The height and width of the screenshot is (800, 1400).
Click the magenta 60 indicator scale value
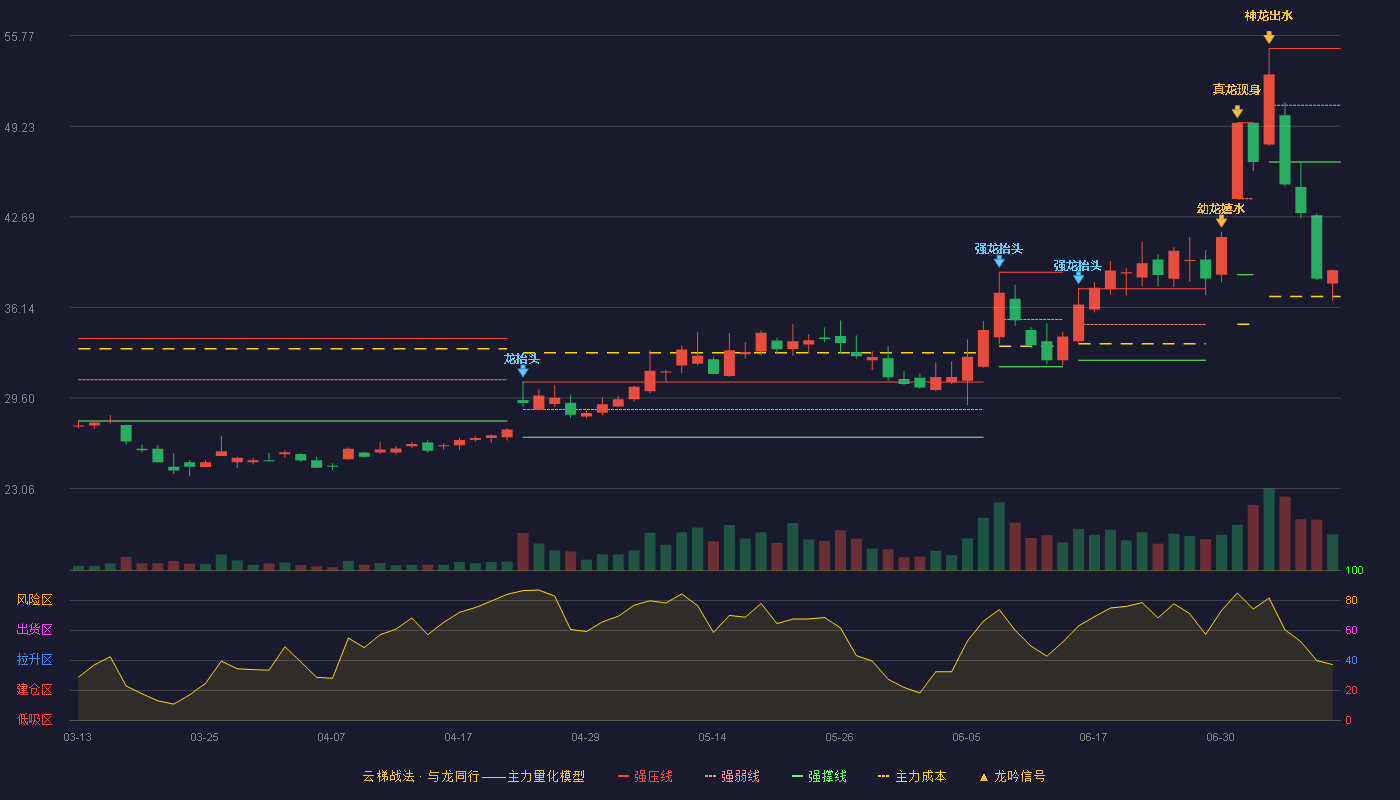(1351, 630)
